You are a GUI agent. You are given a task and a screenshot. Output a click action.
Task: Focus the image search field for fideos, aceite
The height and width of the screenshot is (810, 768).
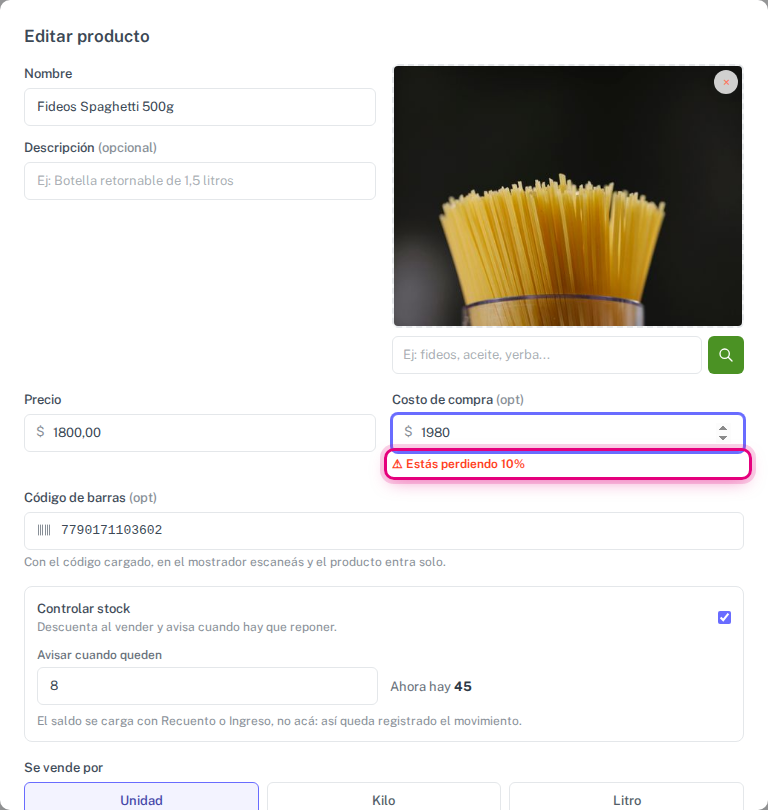click(x=546, y=355)
